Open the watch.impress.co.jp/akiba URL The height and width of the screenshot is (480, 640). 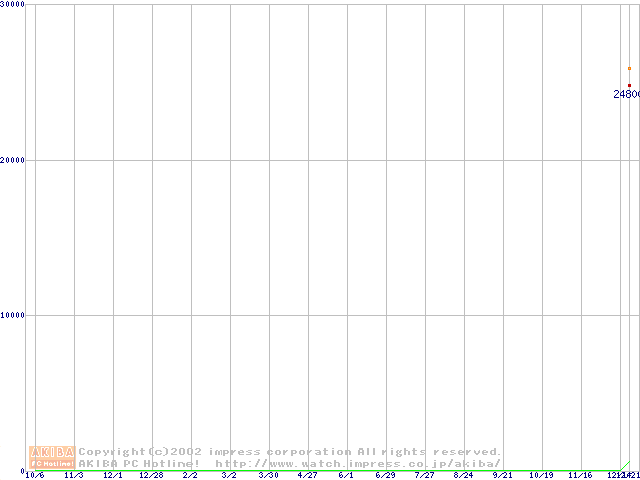point(358,464)
